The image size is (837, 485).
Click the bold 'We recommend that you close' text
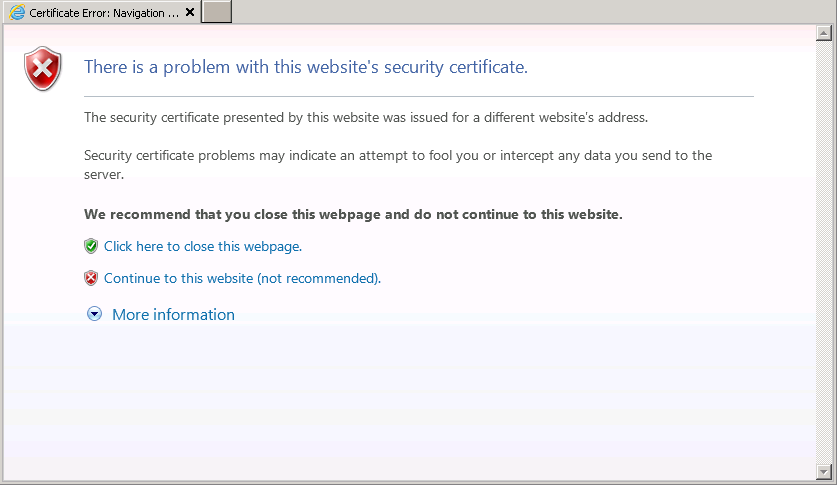click(x=353, y=214)
